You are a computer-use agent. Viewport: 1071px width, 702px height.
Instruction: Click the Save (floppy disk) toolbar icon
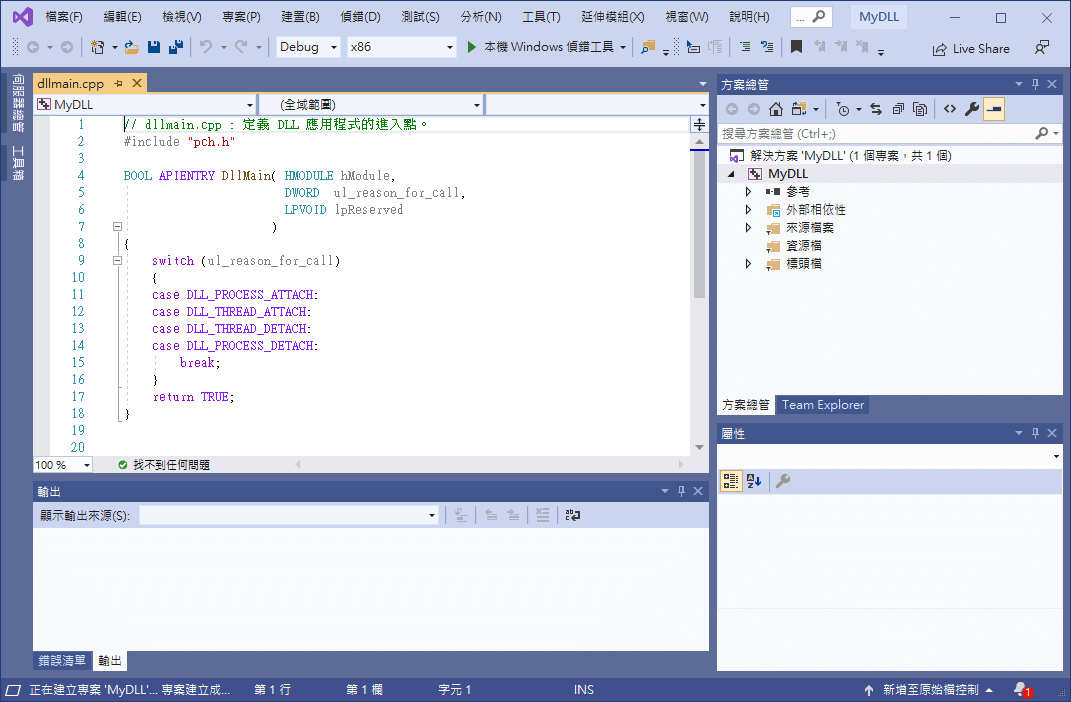(x=154, y=47)
